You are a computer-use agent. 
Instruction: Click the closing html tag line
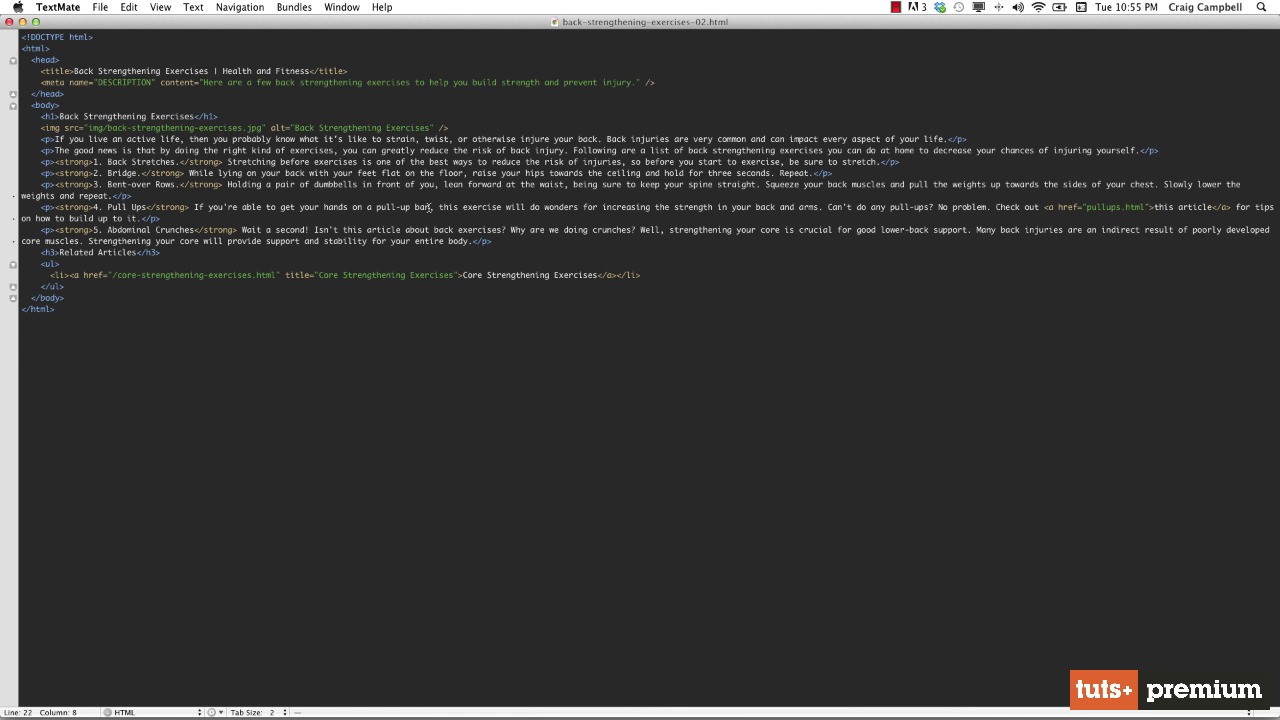38,309
